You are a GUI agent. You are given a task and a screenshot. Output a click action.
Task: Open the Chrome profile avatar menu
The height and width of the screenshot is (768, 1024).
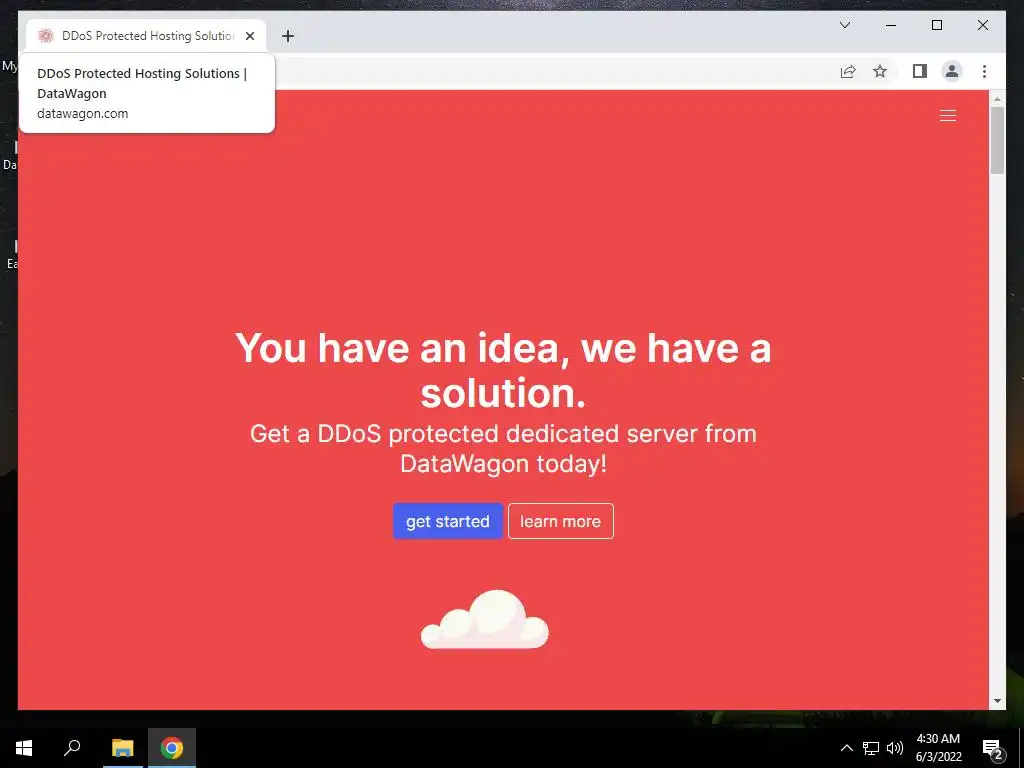[952, 71]
